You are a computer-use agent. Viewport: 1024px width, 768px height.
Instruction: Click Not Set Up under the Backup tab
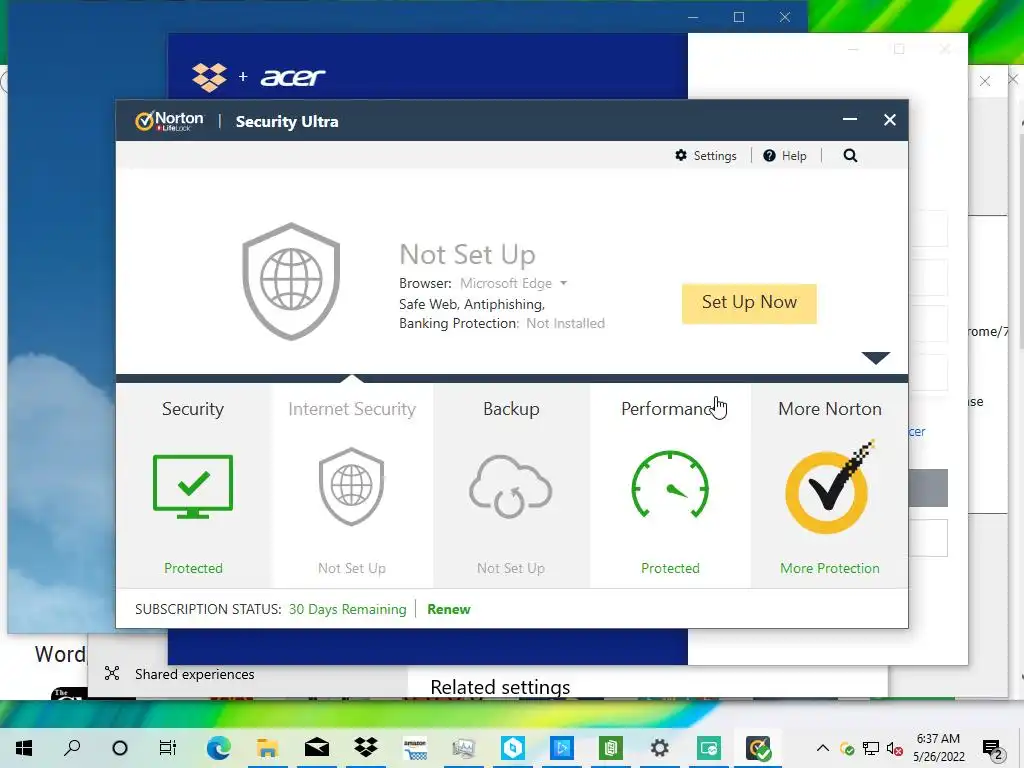pos(511,568)
